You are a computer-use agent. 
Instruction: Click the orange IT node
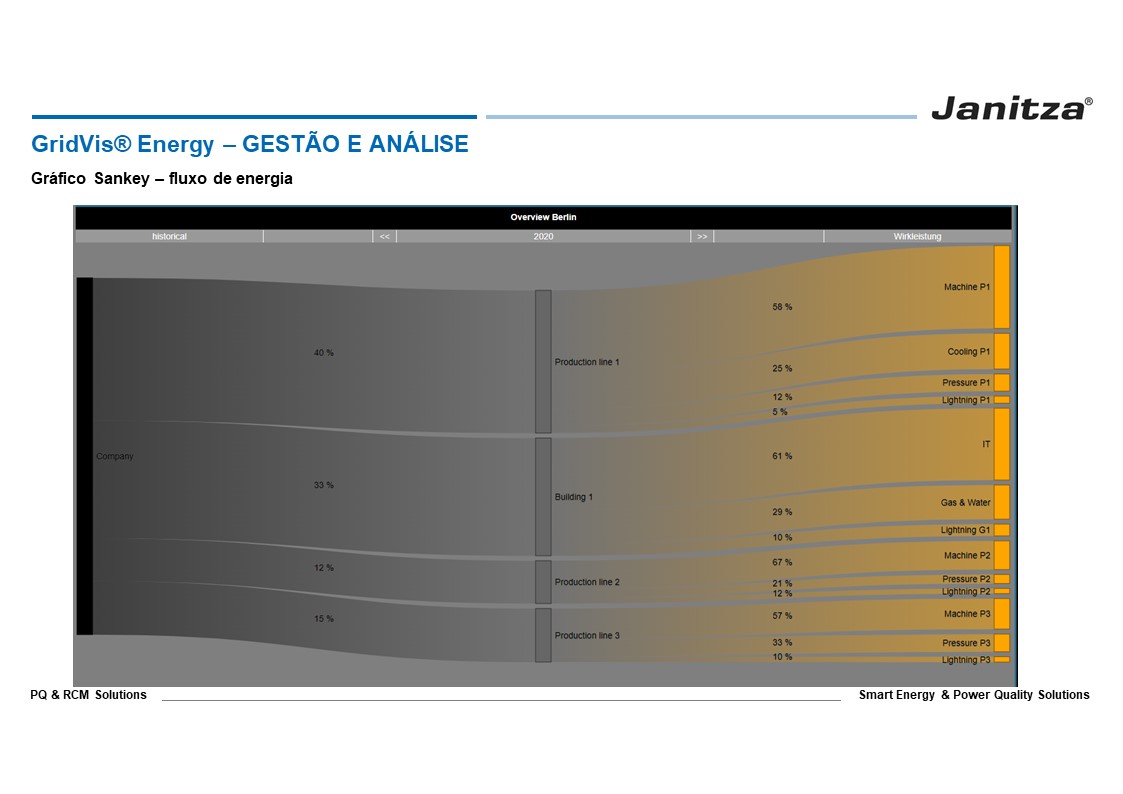coord(1001,444)
